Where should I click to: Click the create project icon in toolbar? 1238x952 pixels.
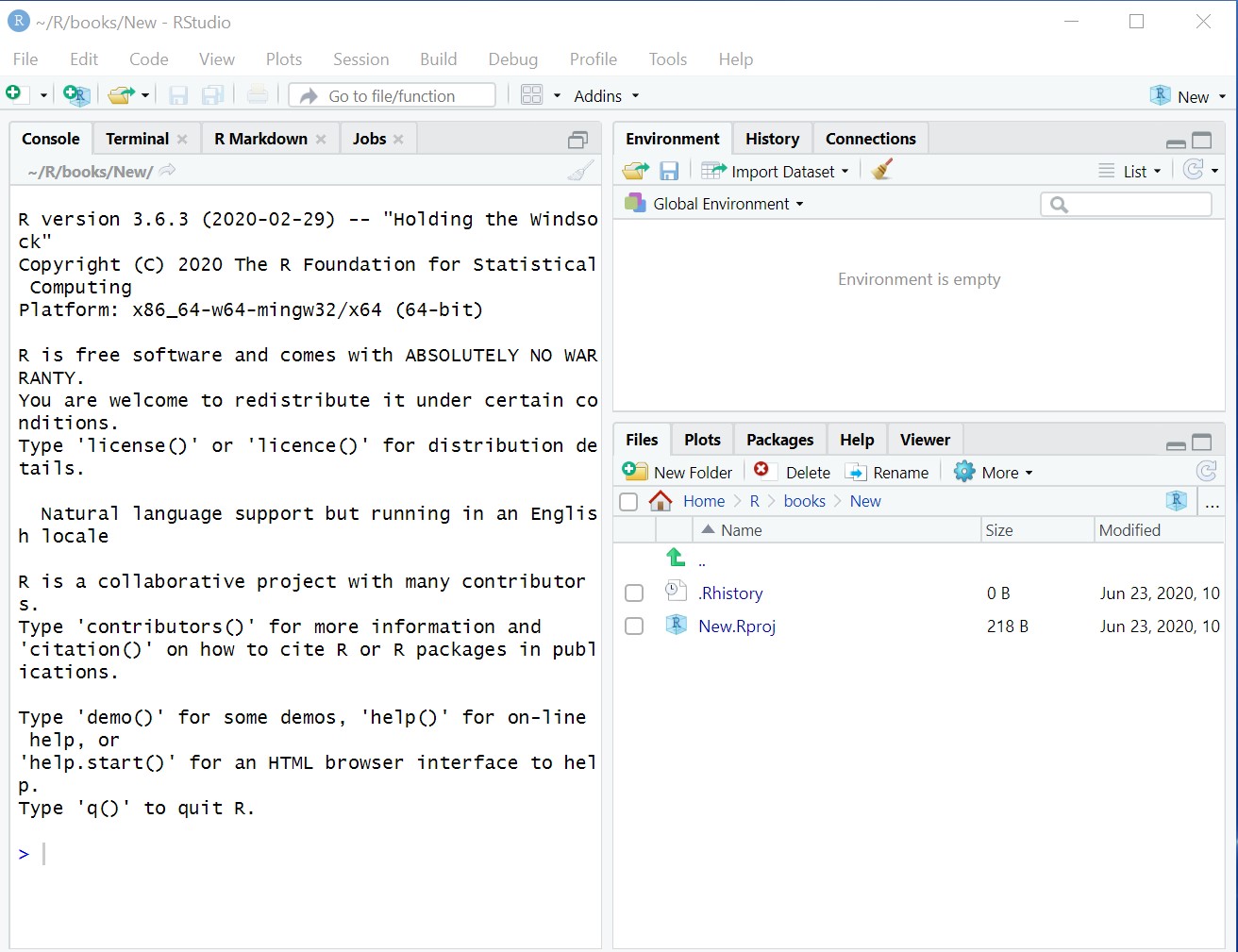75,95
